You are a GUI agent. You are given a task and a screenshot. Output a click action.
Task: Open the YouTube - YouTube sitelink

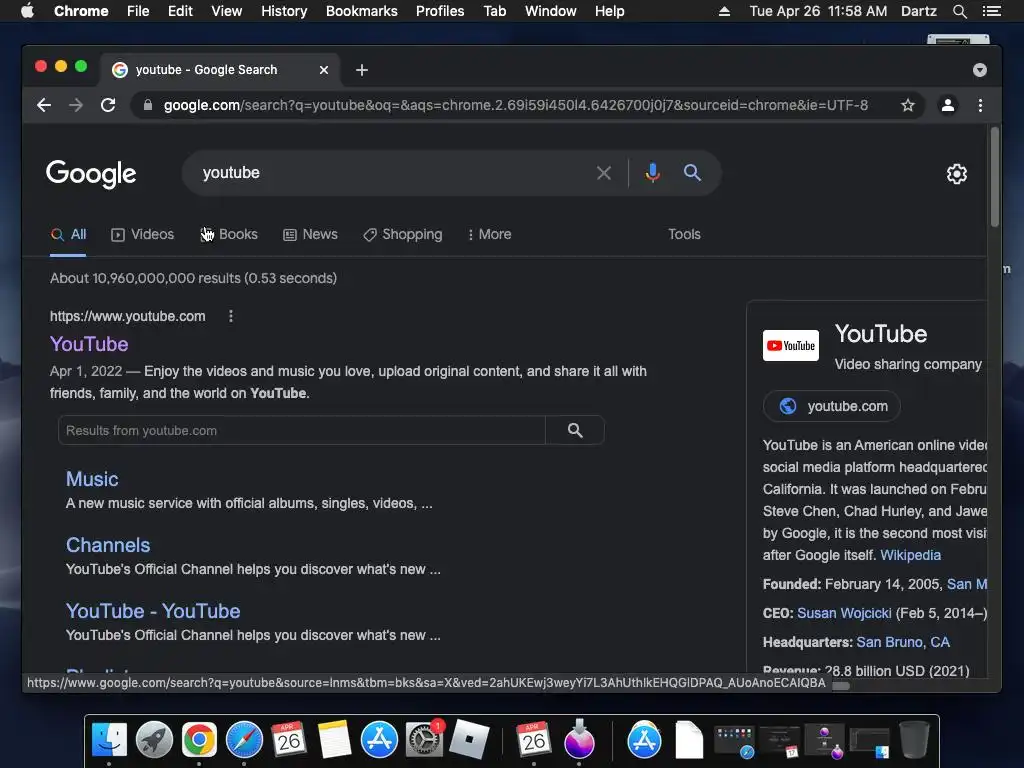pos(153,611)
